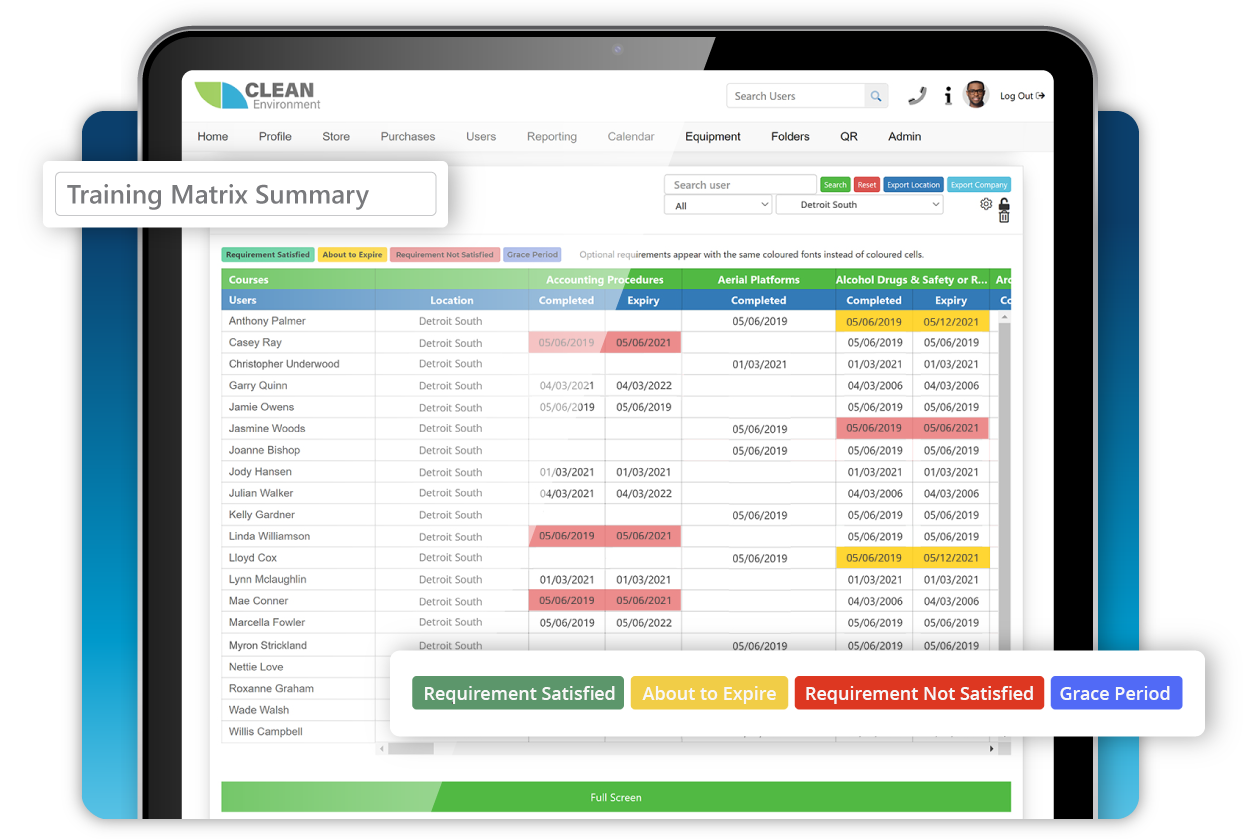
Task: Open the Reporting menu
Action: click(x=551, y=136)
